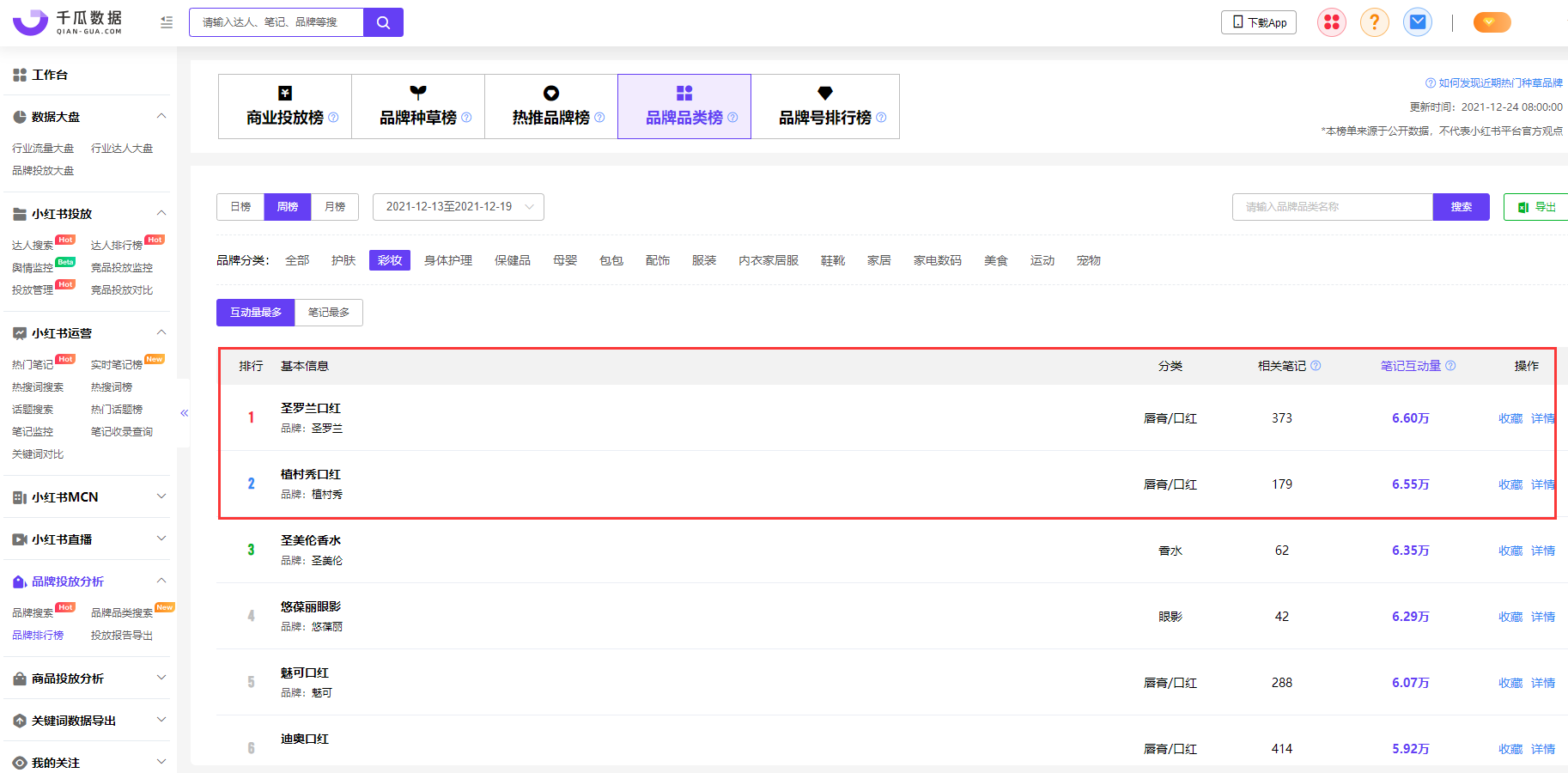1568x773 pixels.
Task: Switch to 品牌种草榜 tab
Action: (x=418, y=107)
